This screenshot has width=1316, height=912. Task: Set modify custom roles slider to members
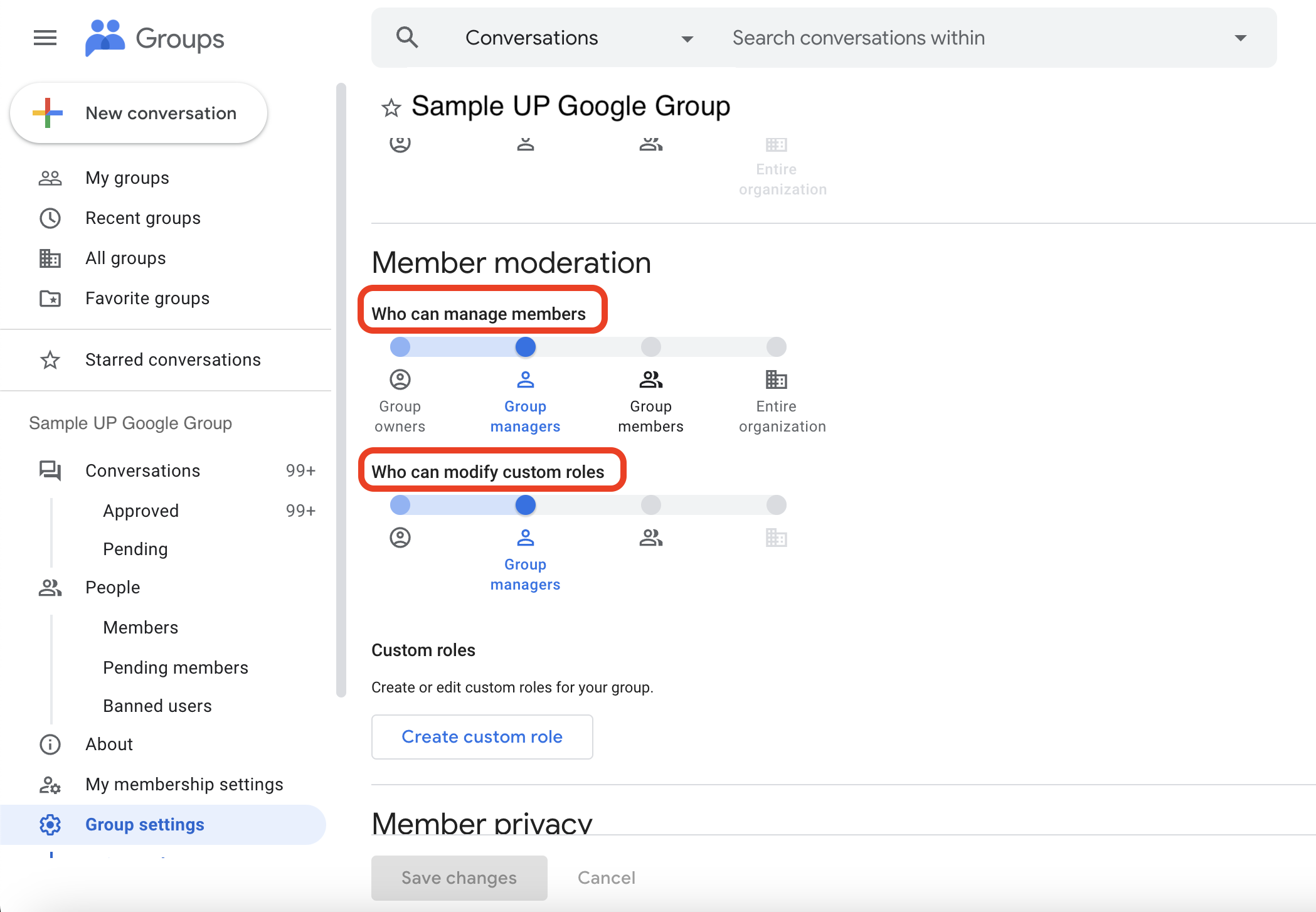(x=651, y=505)
